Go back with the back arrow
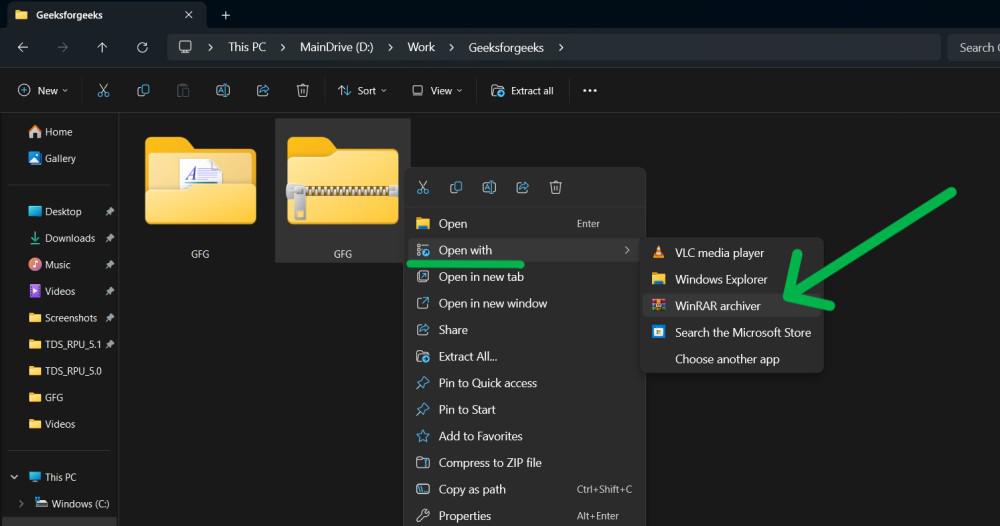 coord(23,47)
